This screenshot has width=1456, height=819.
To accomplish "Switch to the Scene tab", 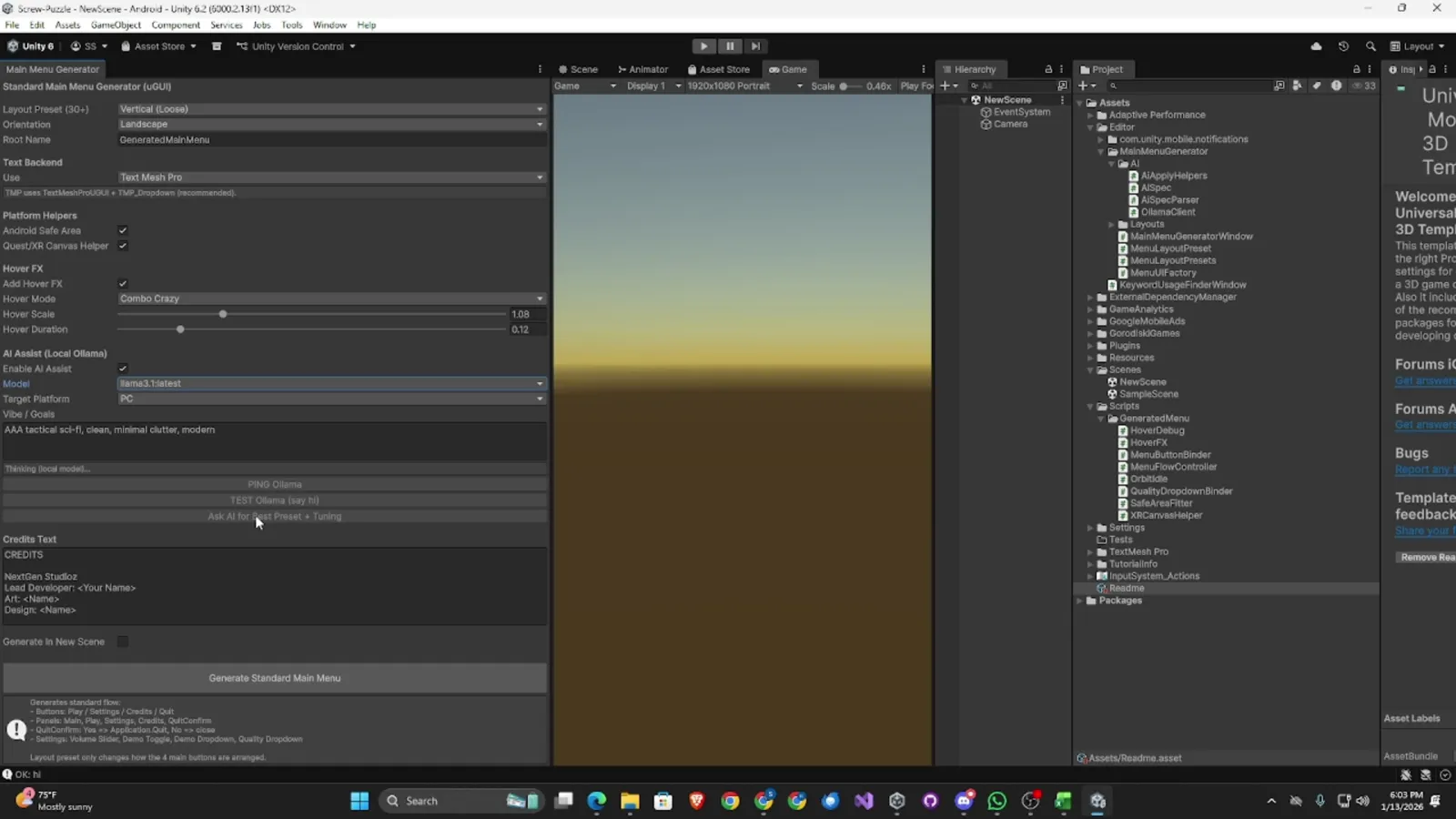I will (x=579, y=69).
